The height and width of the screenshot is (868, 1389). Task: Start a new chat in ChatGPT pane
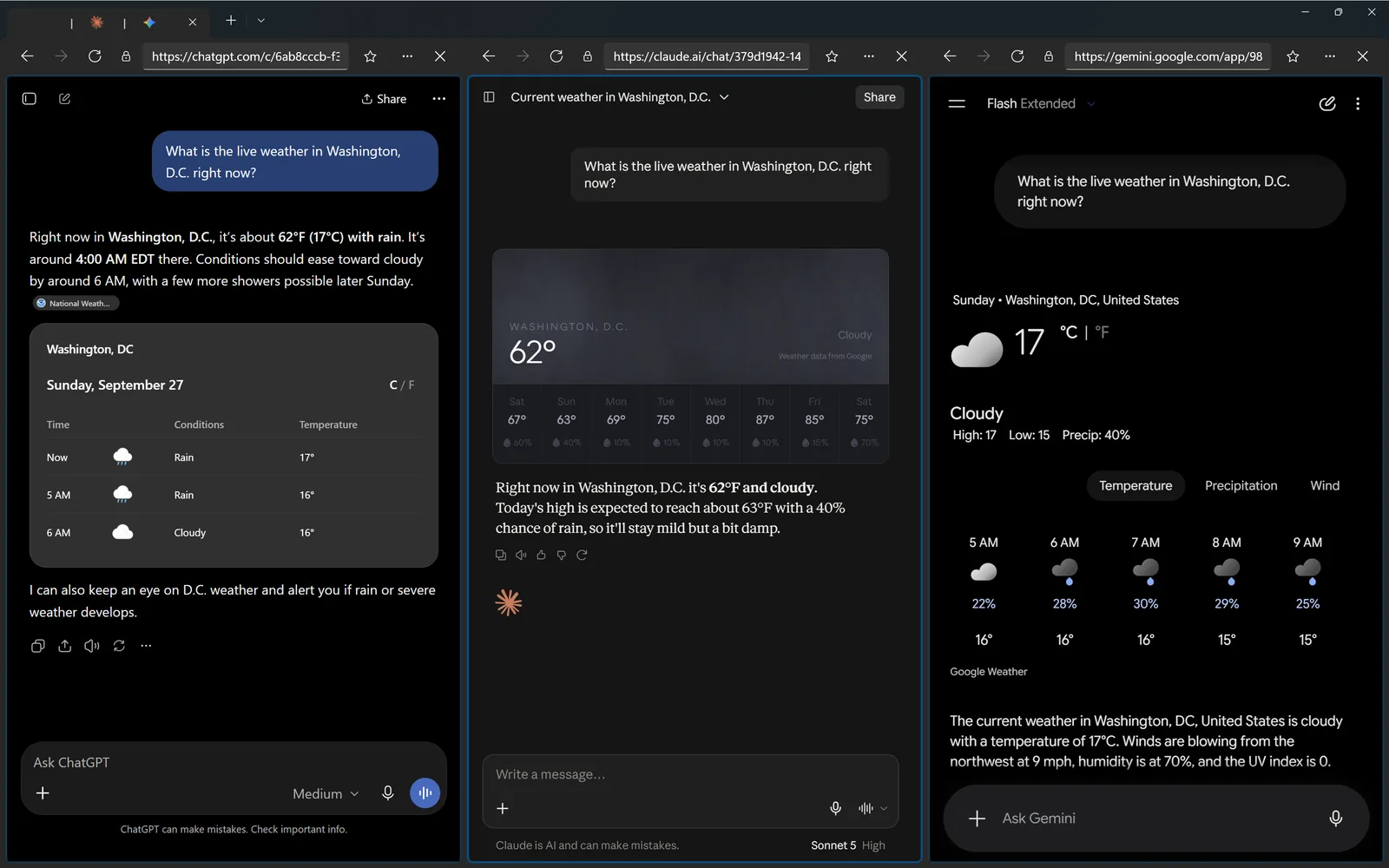(64, 99)
